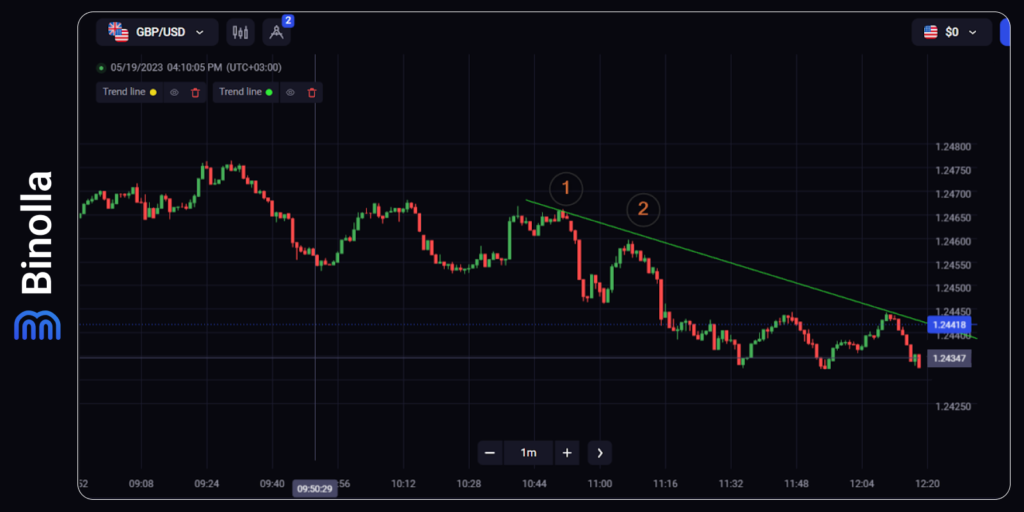Toggle visibility of the green Trend line
Image resolution: width=1024 pixels, height=512 pixels.
(291, 93)
